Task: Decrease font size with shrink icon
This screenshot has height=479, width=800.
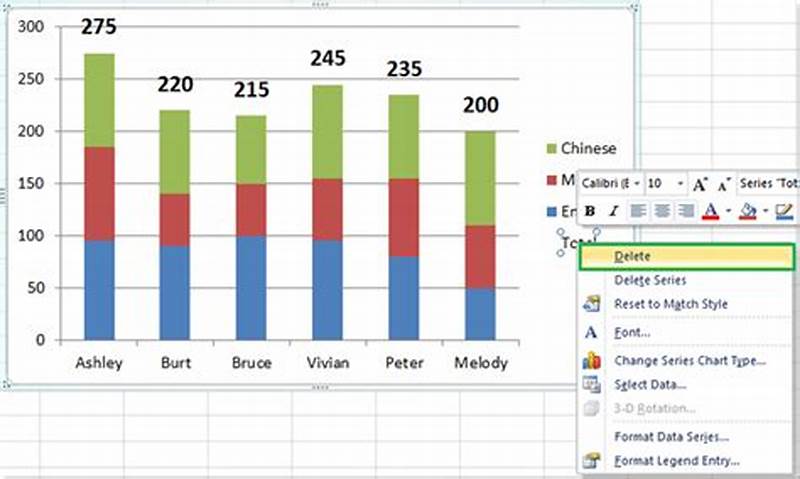Action: click(724, 184)
